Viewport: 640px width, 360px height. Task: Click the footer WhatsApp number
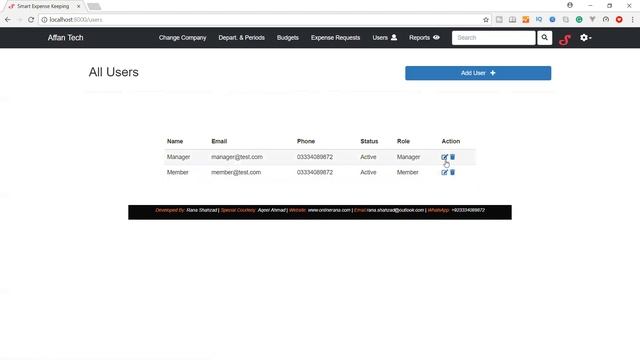point(468,210)
